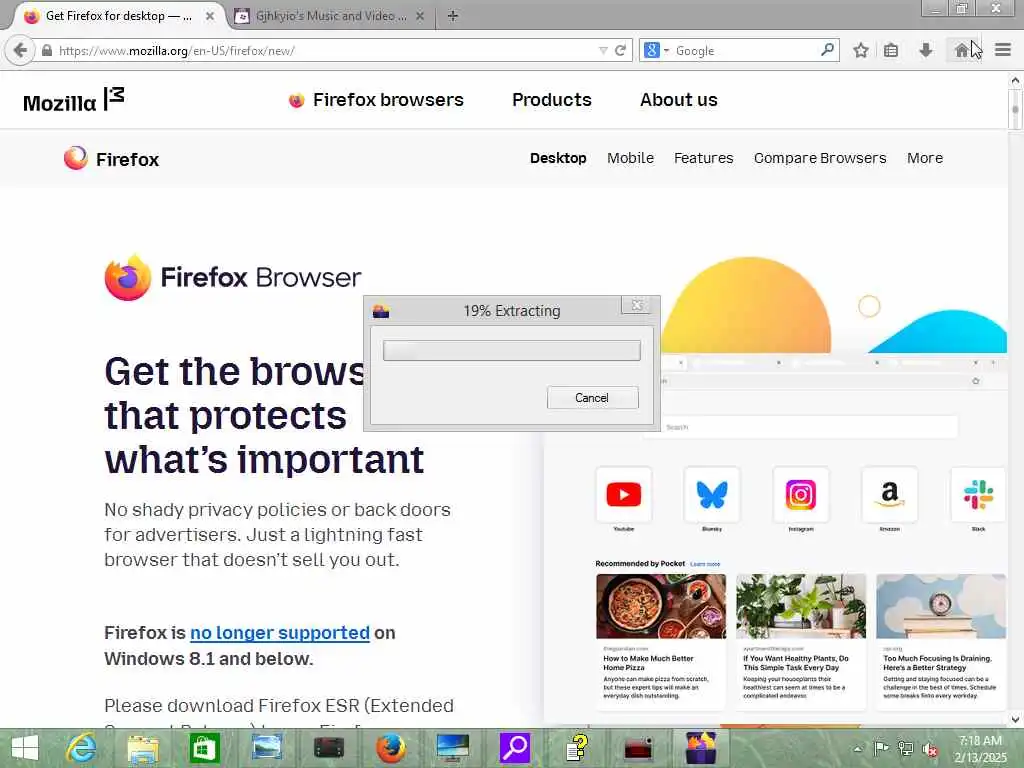Click the page vertical scrollbar up arrow

click(1016, 80)
